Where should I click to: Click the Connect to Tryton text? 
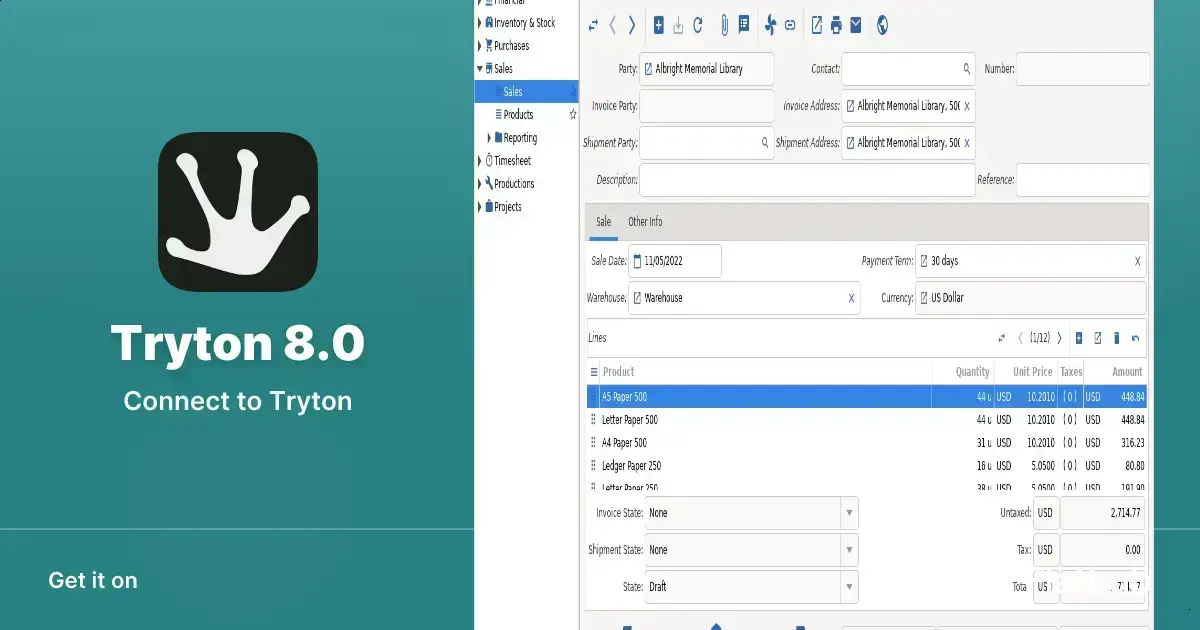point(238,402)
